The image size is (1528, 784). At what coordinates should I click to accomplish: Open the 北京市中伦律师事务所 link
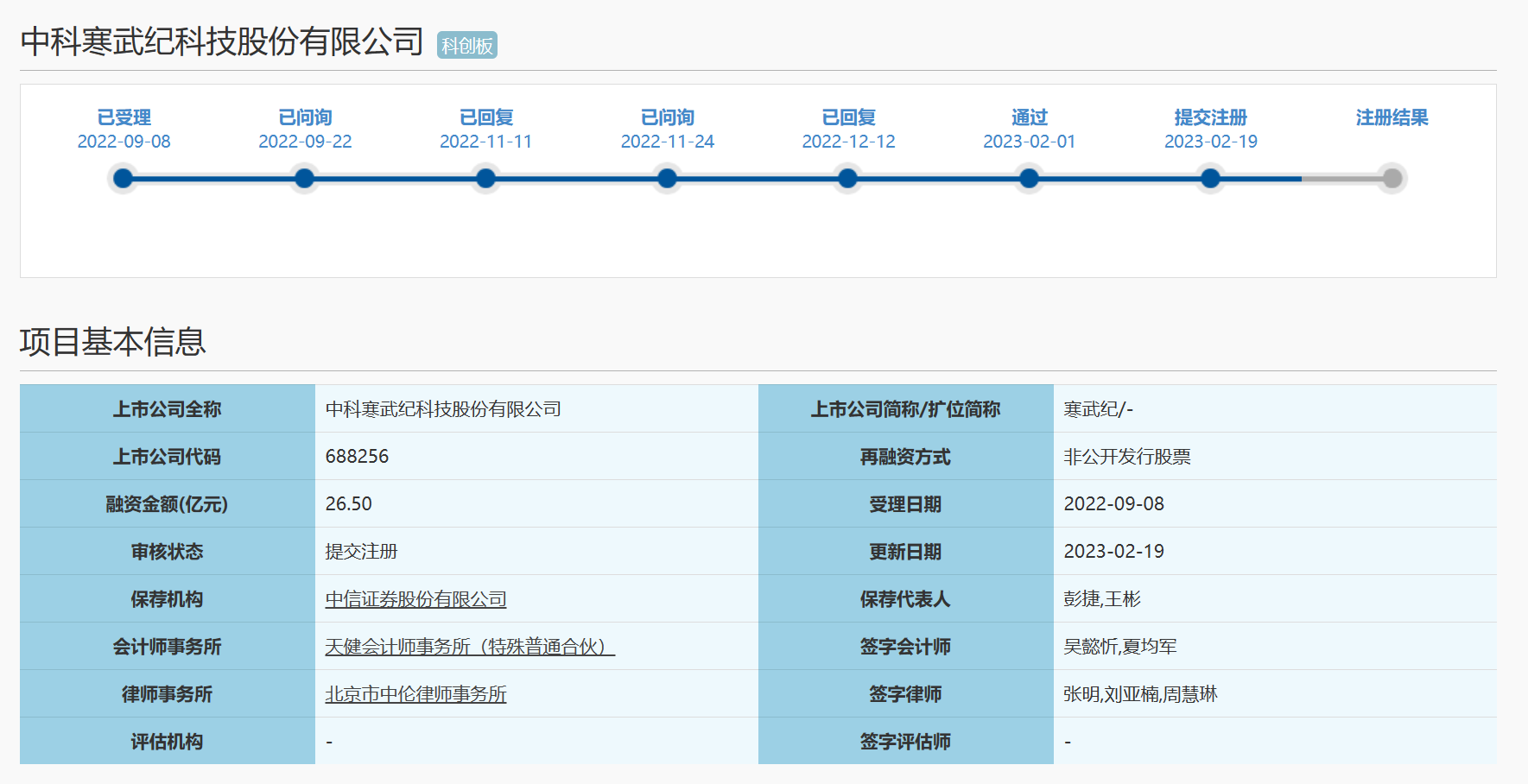tap(415, 694)
